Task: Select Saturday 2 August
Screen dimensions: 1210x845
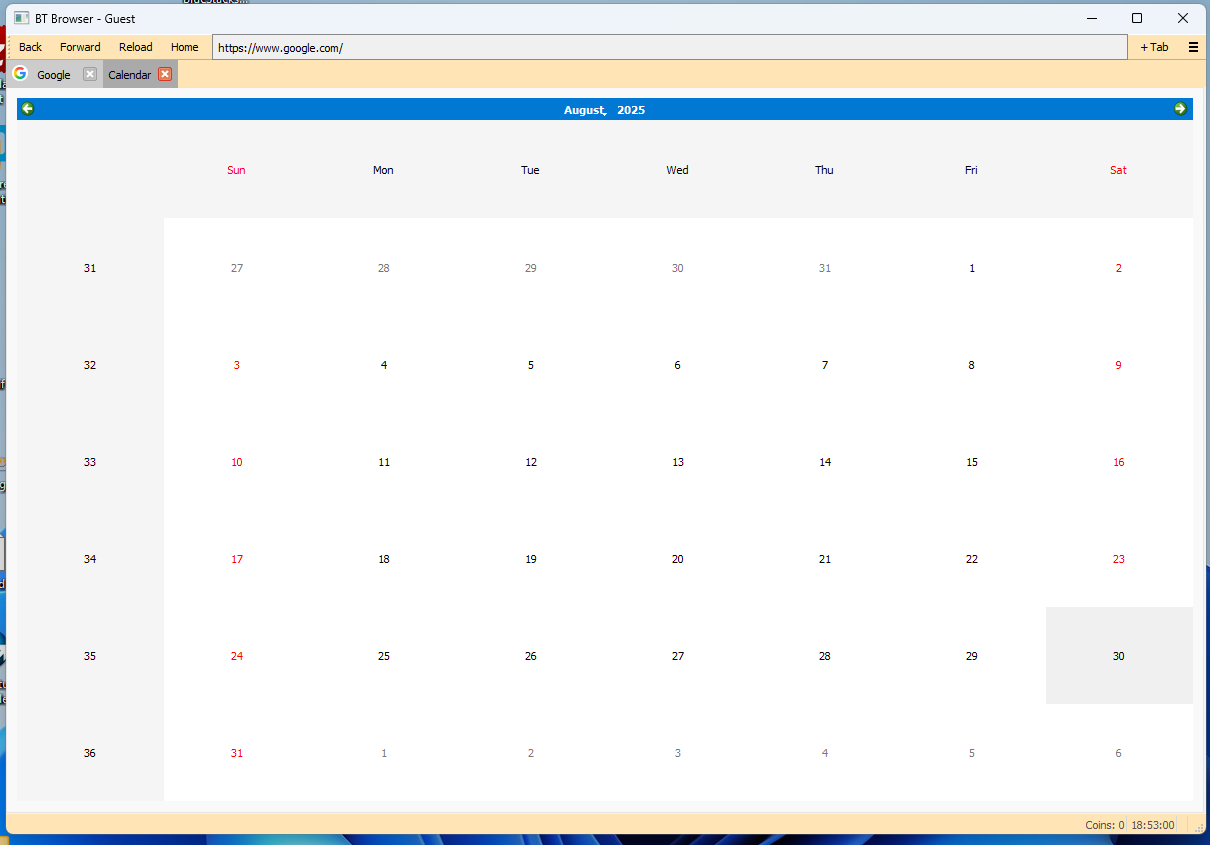Action: 1119,268
